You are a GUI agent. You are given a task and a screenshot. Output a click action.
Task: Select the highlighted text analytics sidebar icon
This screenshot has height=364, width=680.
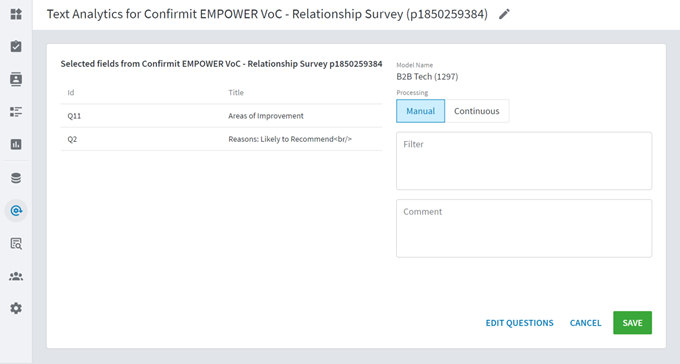[x=16, y=211]
